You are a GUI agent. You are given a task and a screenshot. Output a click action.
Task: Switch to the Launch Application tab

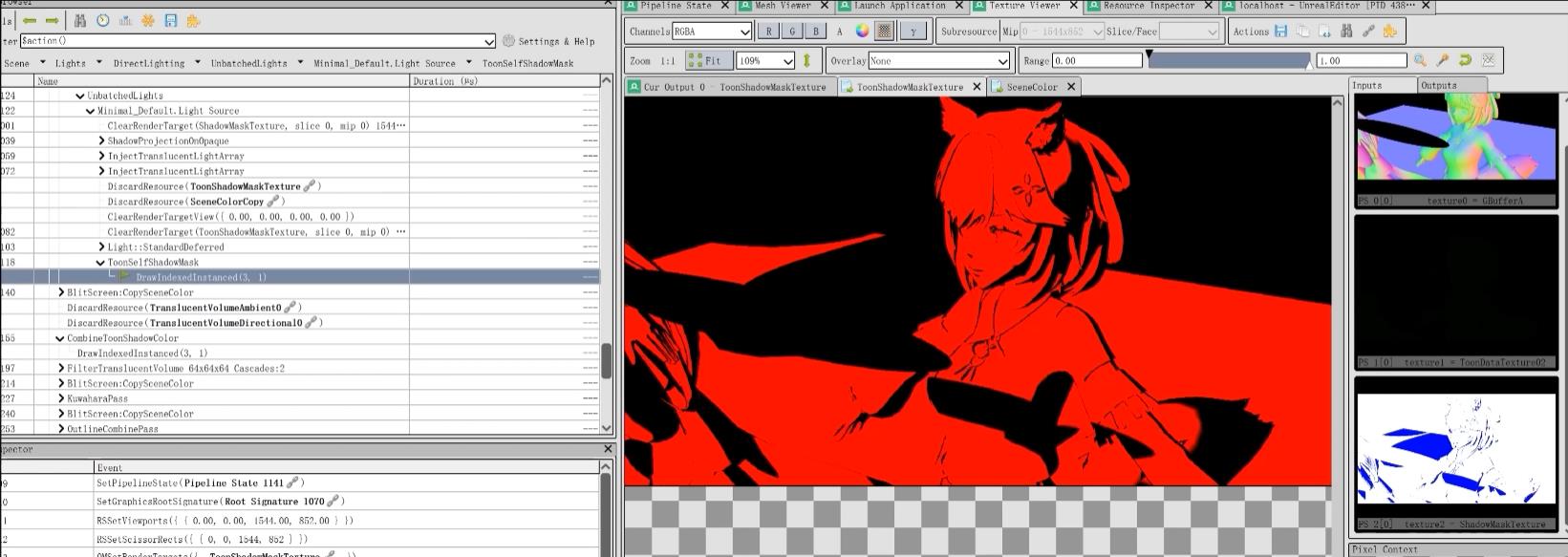click(899, 6)
